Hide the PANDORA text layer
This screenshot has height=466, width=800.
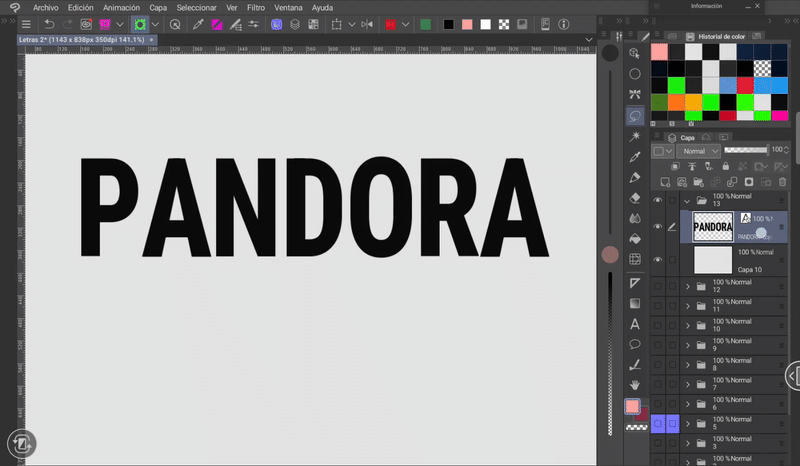tap(658, 227)
